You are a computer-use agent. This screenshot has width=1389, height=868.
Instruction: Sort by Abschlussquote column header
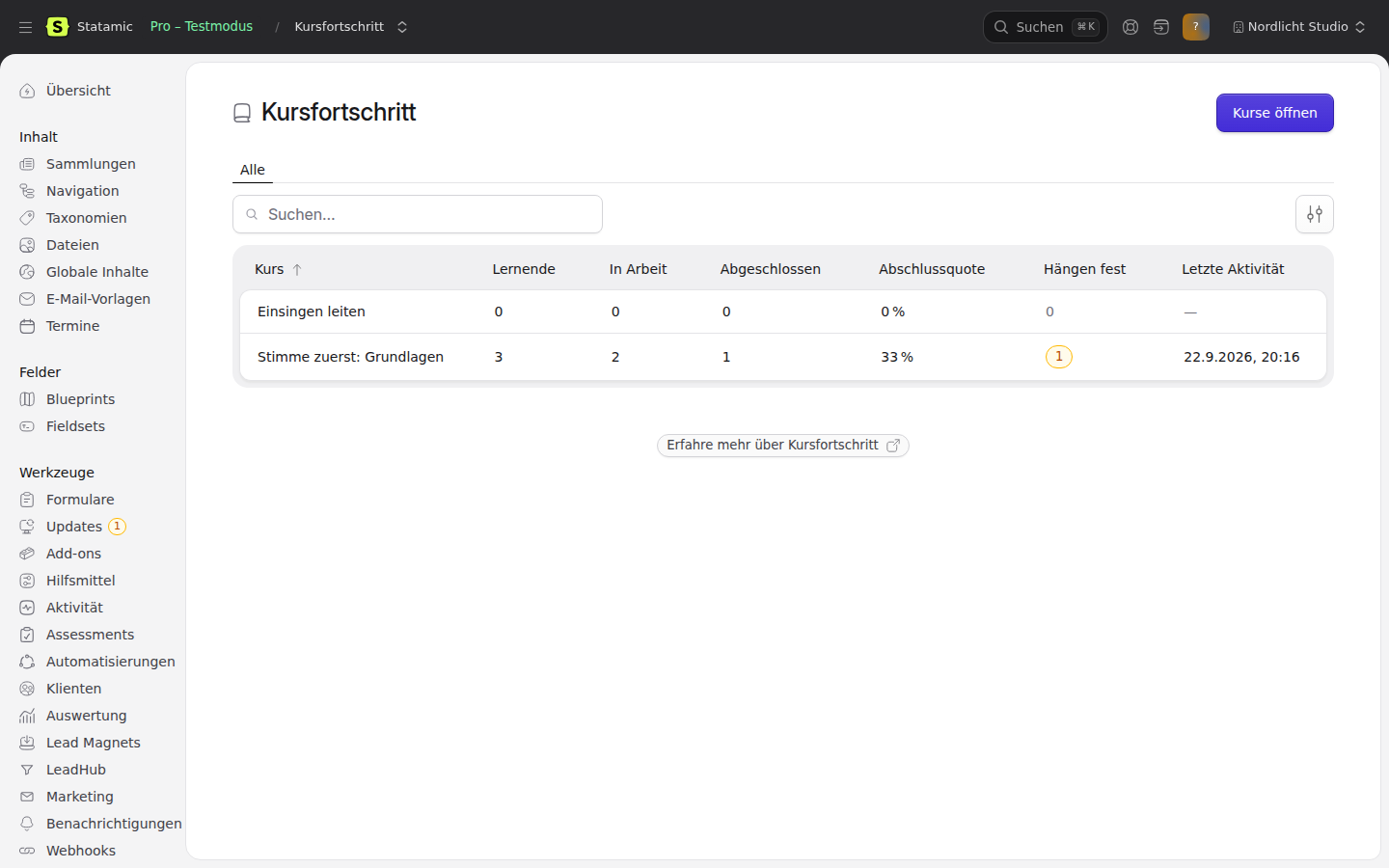click(932, 270)
